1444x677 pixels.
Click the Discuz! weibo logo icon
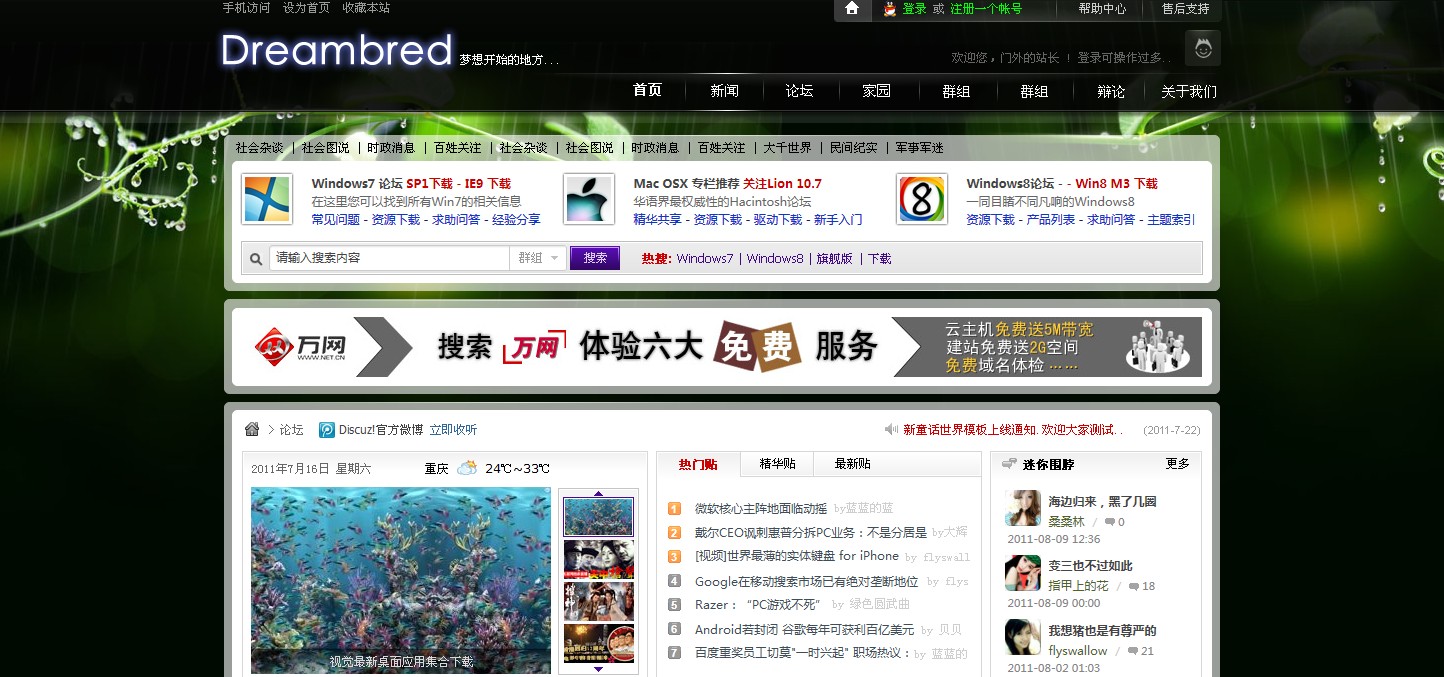coord(327,430)
